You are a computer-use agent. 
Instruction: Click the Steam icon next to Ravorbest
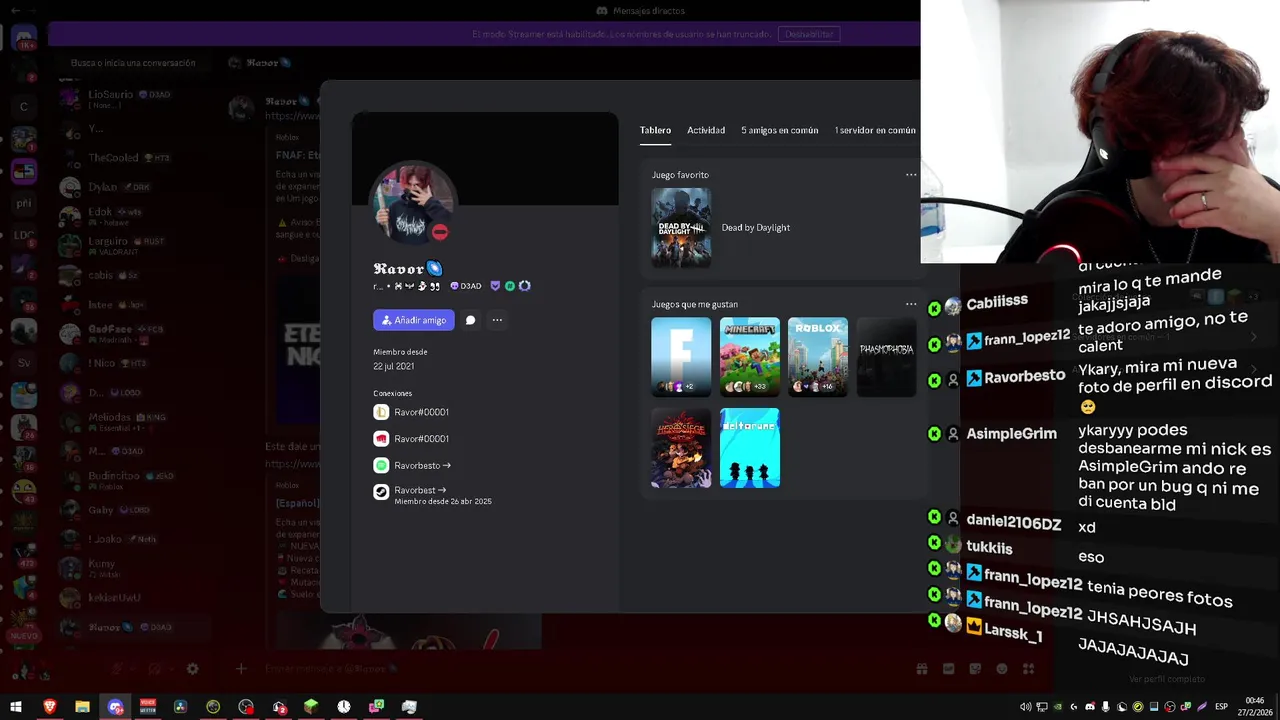coord(381,492)
